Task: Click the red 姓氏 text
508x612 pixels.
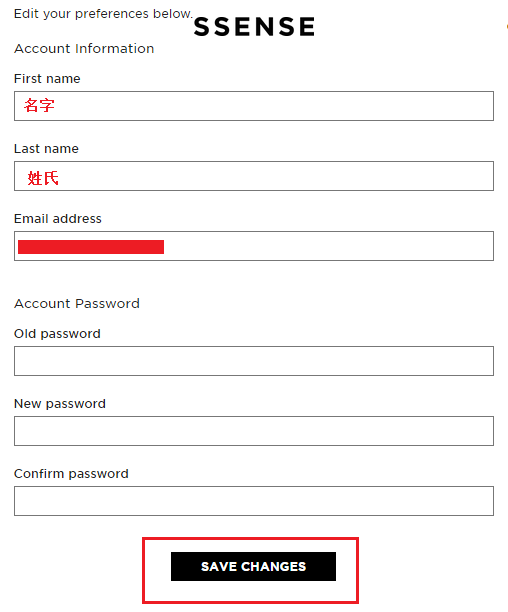Action: tap(43, 178)
